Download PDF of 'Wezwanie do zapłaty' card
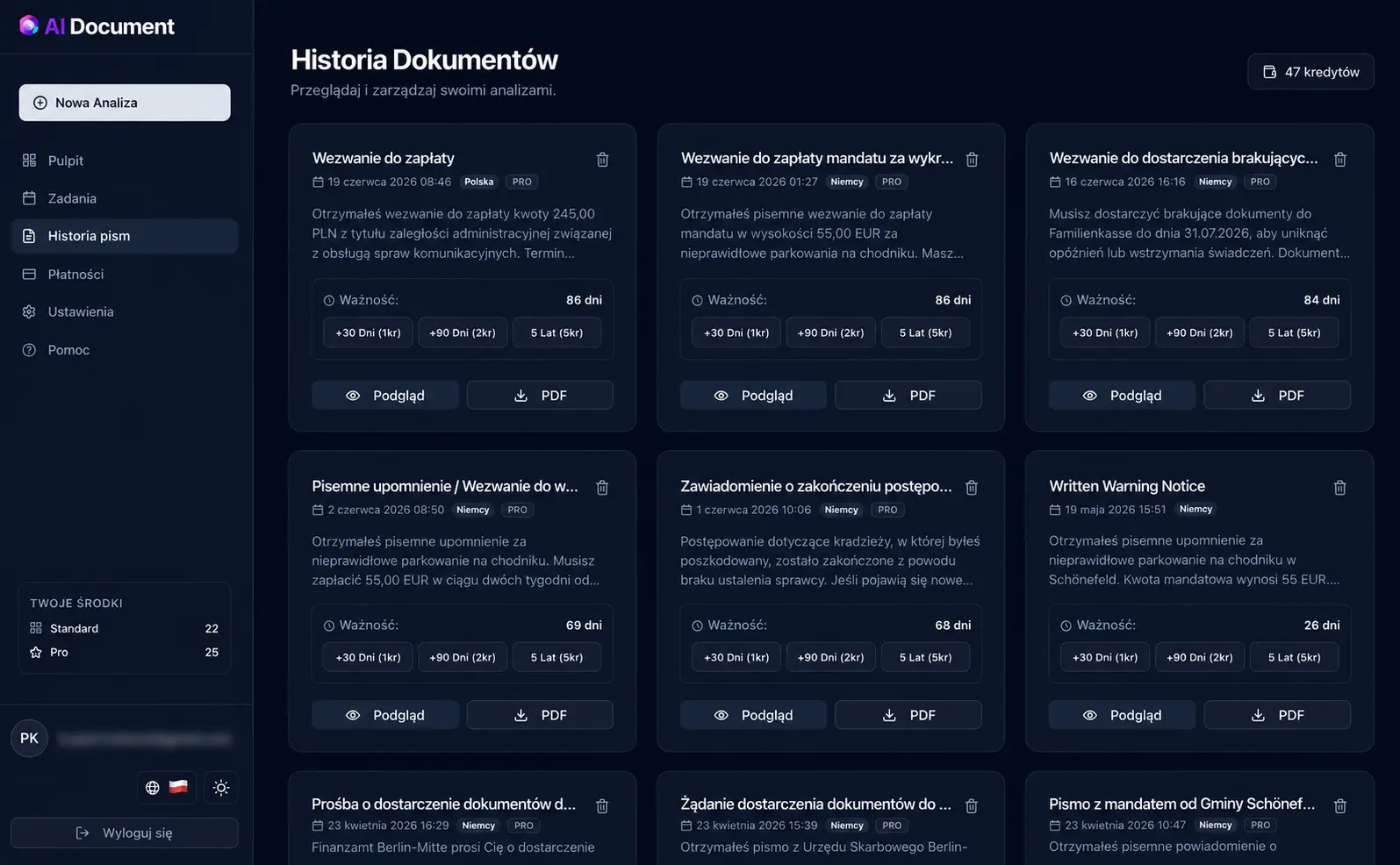The height and width of the screenshot is (865, 1400). [x=540, y=396]
